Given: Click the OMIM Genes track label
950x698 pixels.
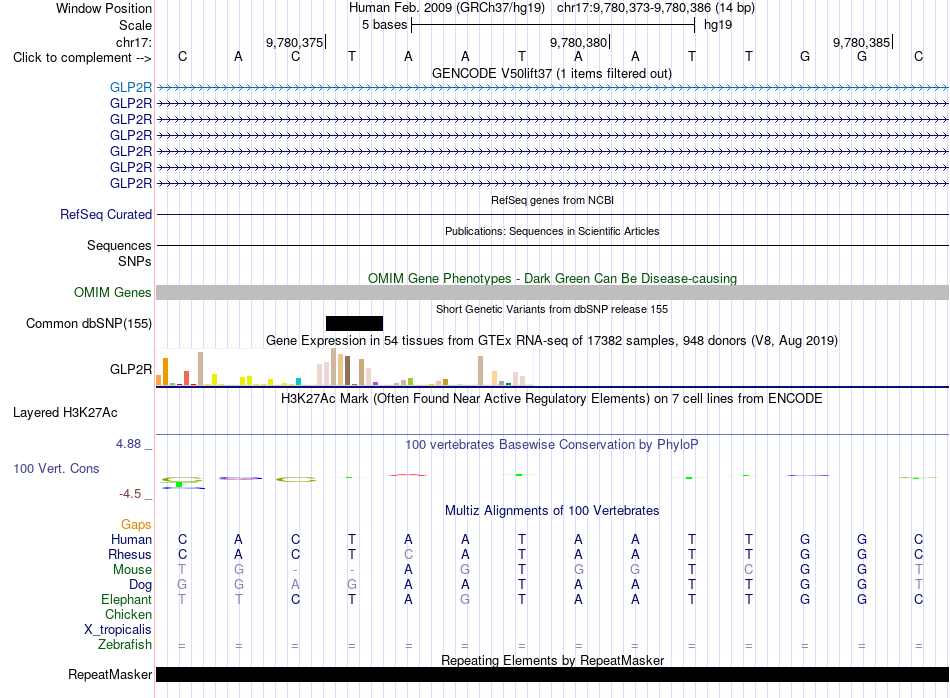Looking at the screenshot, I should (x=113, y=293).
